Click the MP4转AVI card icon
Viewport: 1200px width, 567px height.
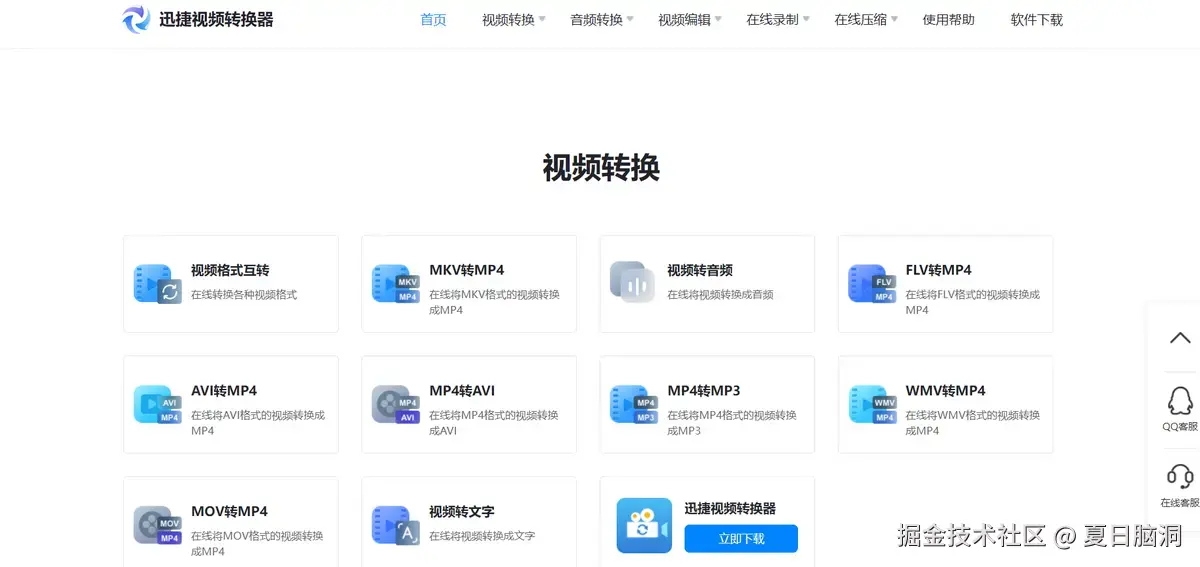click(396, 404)
